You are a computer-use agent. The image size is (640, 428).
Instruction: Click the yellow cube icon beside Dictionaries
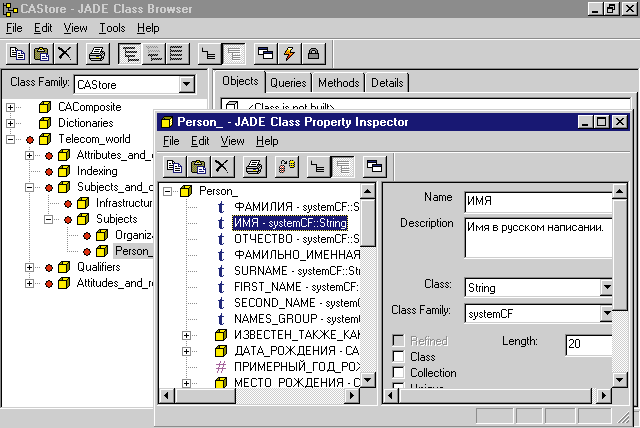45,123
